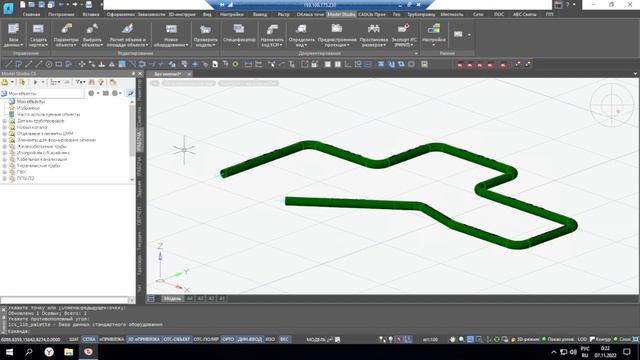The width and height of the screenshot is (640, 360).
Task: Expand Керамические трубы tree node
Action: click(x=4, y=166)
